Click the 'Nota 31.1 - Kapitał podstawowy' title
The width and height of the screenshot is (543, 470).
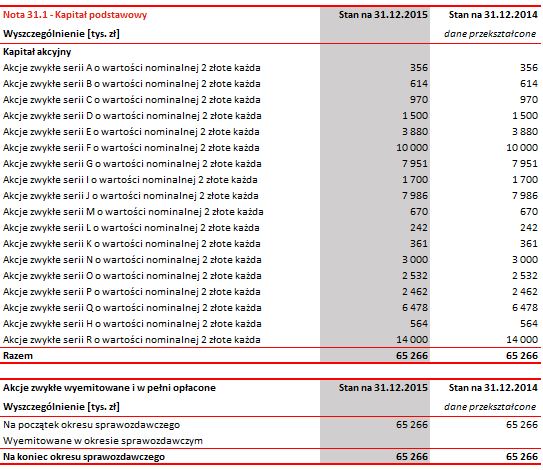75,15
